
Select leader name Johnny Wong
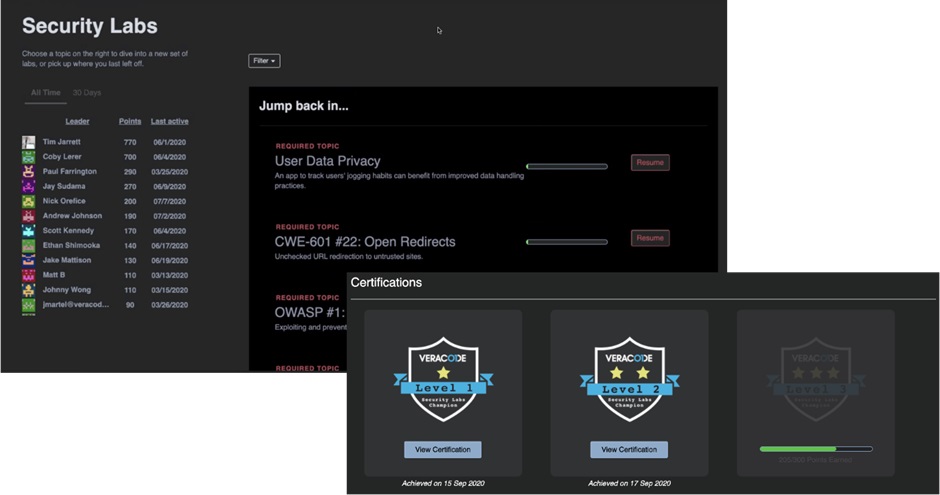click(x=67, y=289)
